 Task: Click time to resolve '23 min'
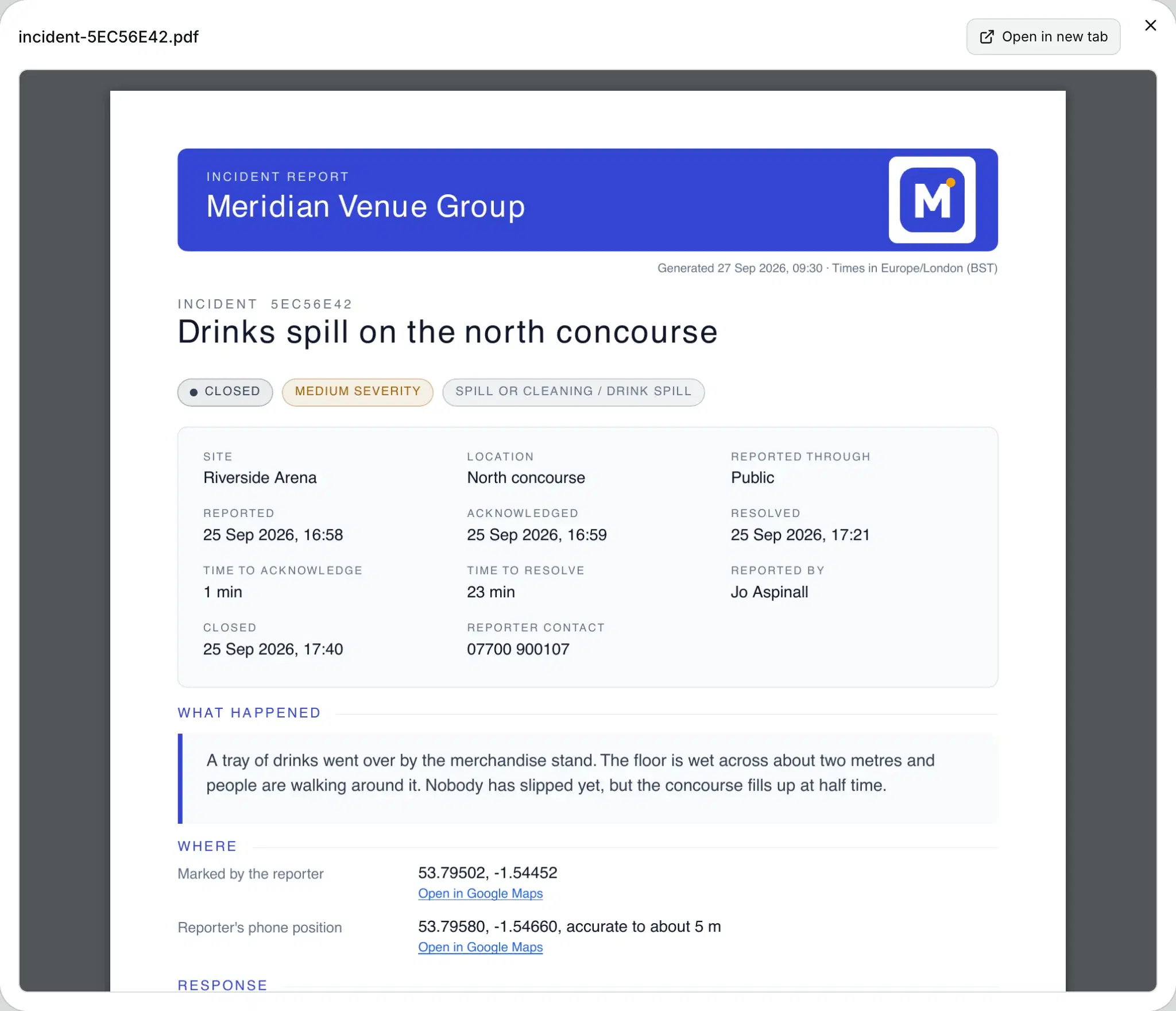[491, 592]
